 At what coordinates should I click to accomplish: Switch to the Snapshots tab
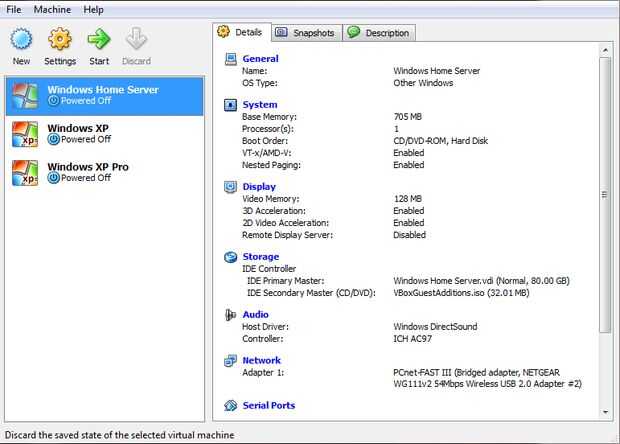[x=307, y=33]
